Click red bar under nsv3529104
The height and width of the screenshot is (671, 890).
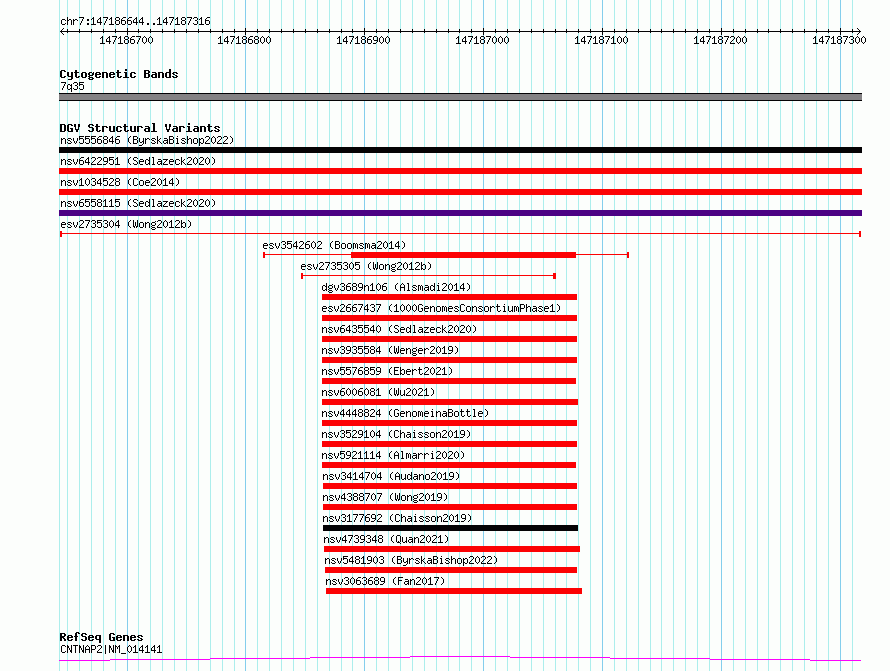pos(449,444)
